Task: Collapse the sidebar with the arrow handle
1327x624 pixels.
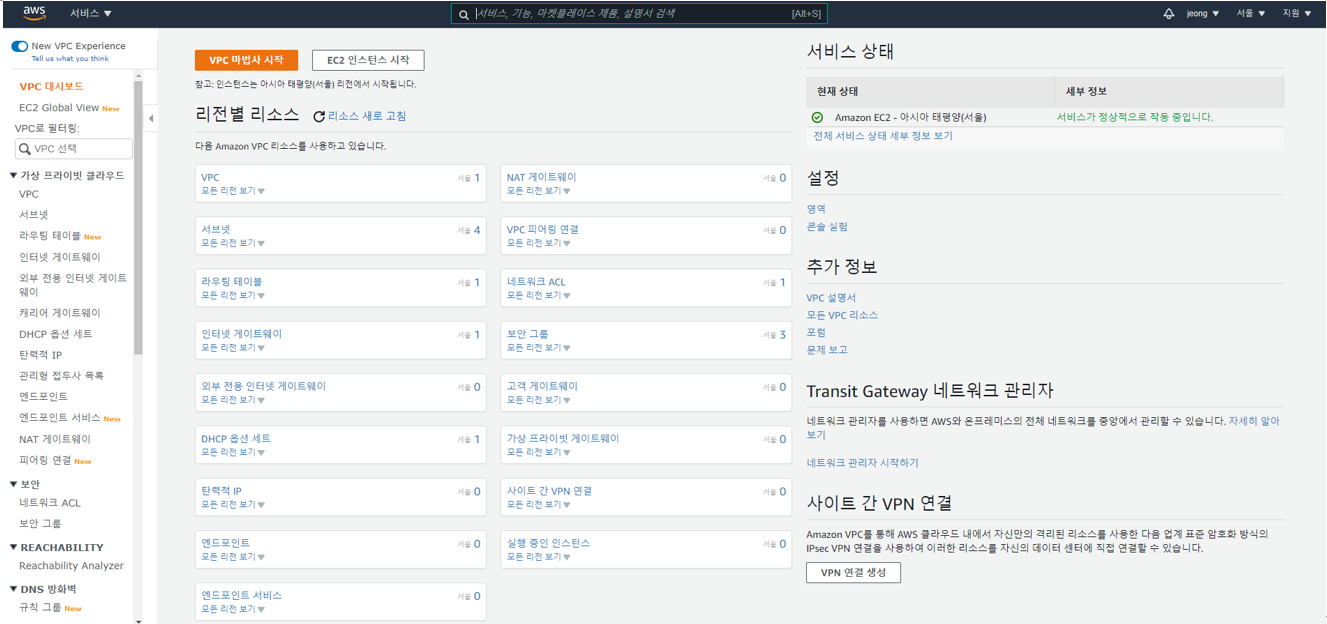Action: point(151,118)
